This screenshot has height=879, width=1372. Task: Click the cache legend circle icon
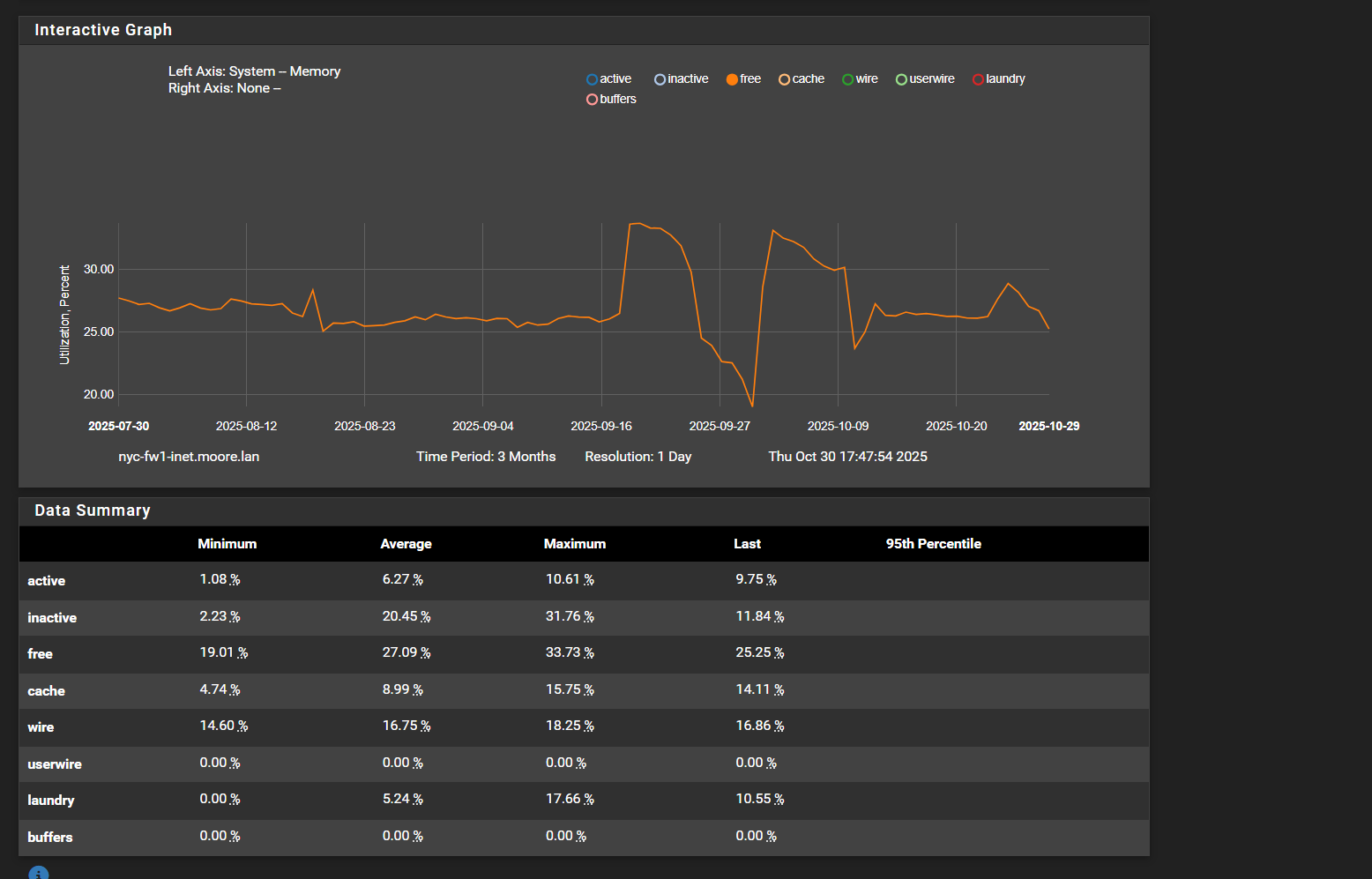tap(784, 79)
